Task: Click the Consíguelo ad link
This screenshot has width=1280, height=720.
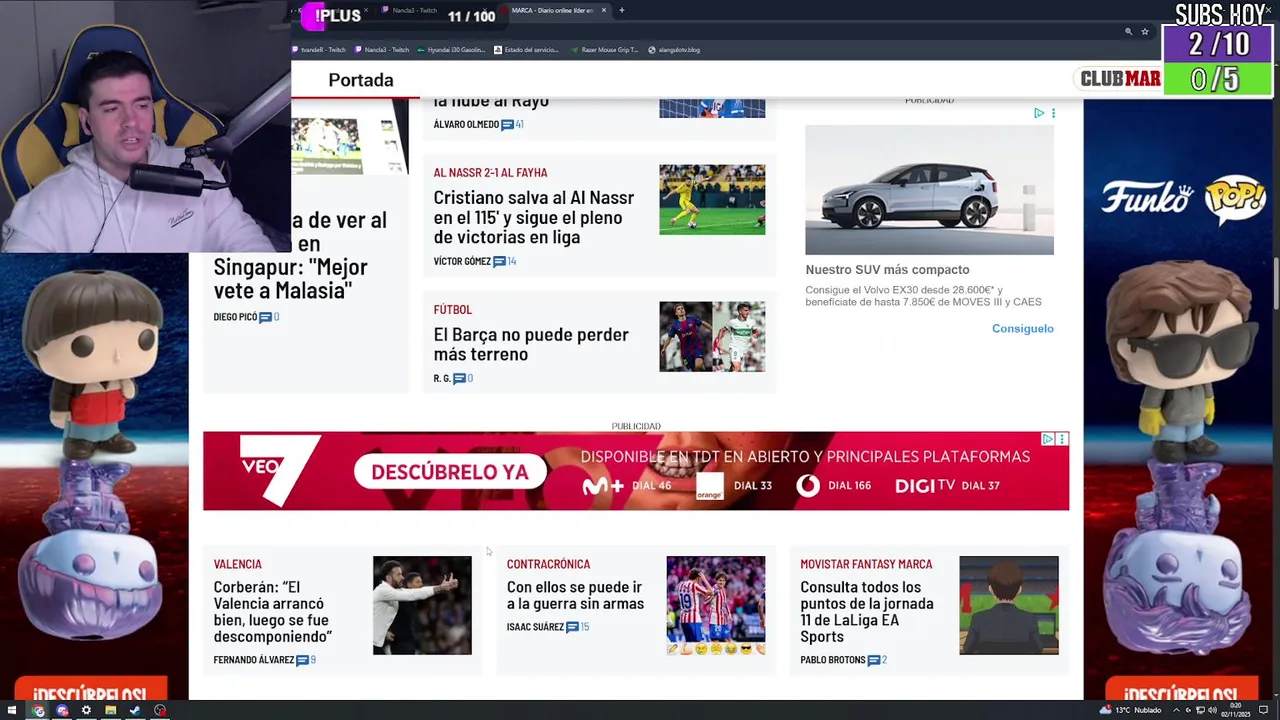Action: coord(1022,329)
